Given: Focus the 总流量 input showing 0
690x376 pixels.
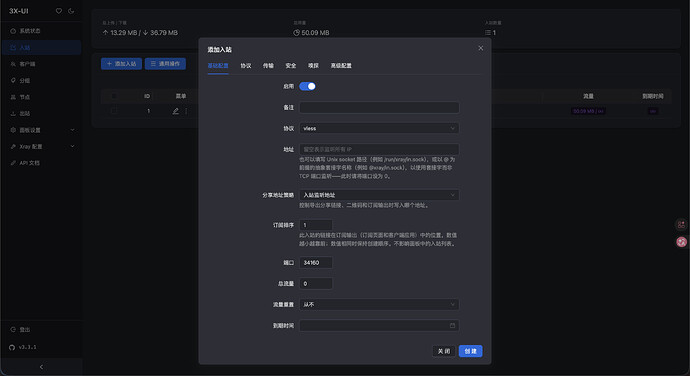Looking at the screenshot, I should (316, 284).
